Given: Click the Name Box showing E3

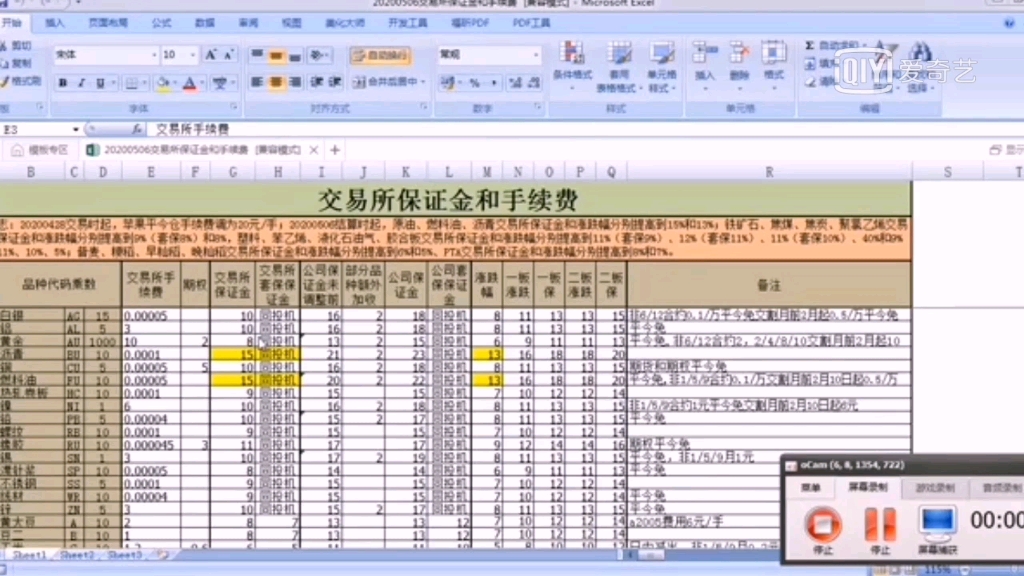Looking at the screenshot, I should point(40,129).
